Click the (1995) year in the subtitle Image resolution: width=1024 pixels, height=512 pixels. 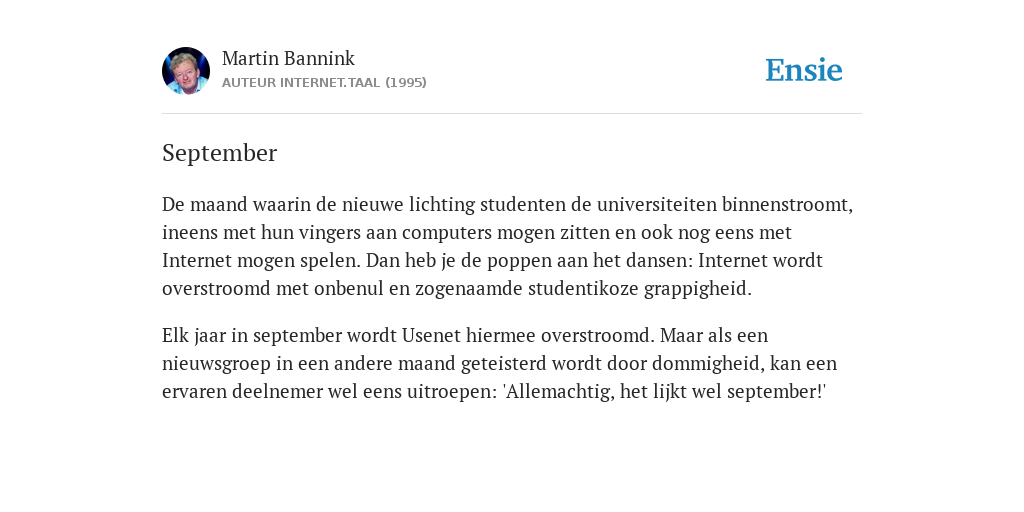click(406, 82)
